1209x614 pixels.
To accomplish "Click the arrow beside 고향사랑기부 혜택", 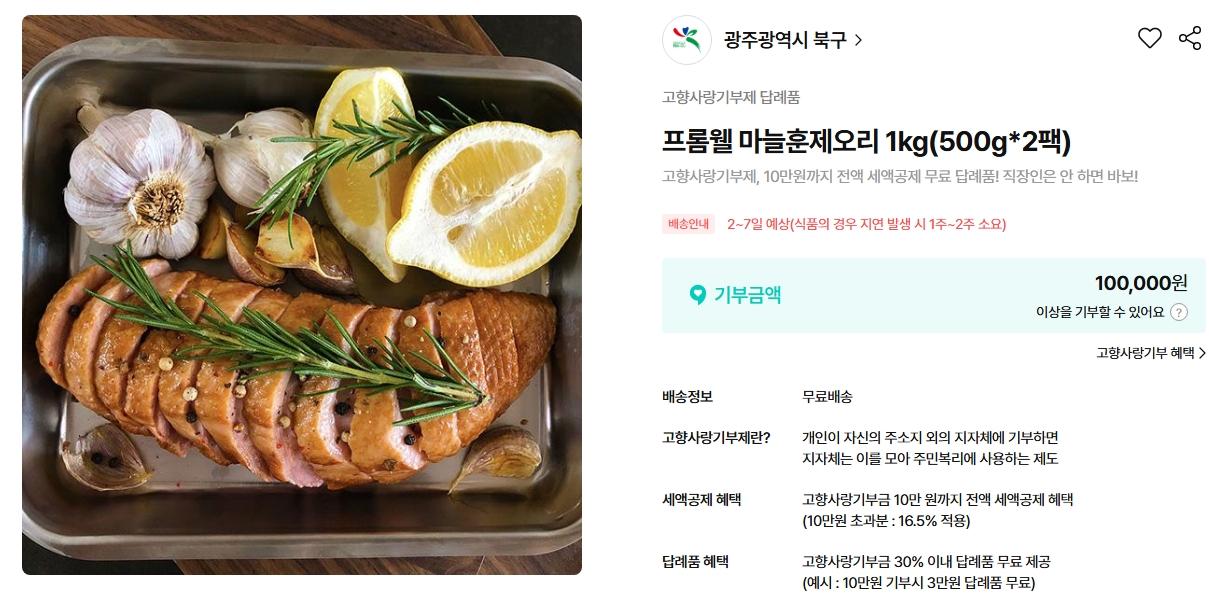I will tap(1202, 353).
